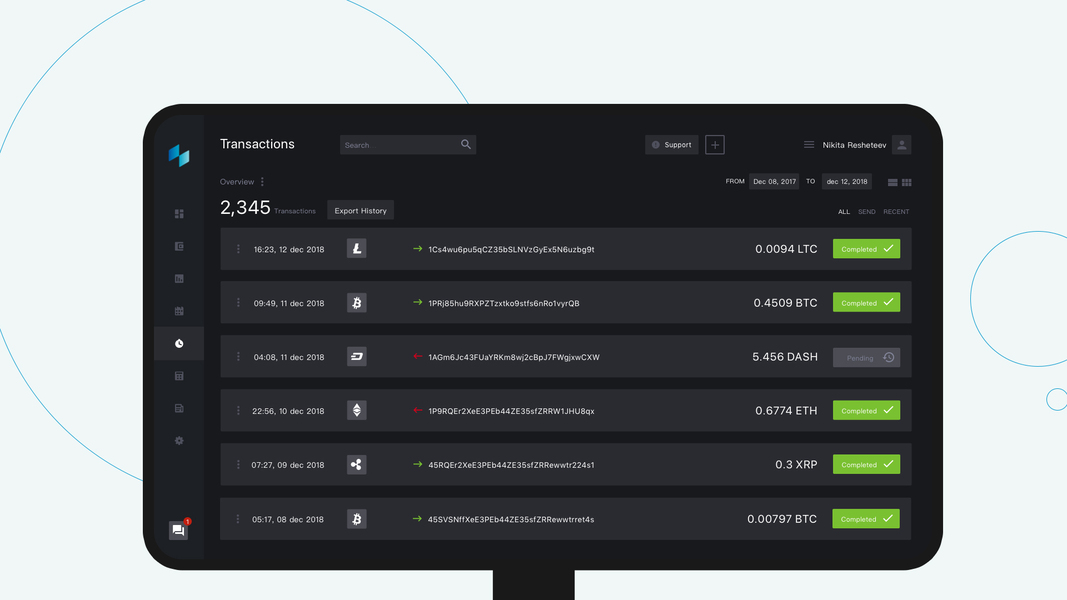
Task: Click address 1PRj85hu9RXPZTzxtko9stfs6nRo1vyrQB
Action: tap(504, 303)
